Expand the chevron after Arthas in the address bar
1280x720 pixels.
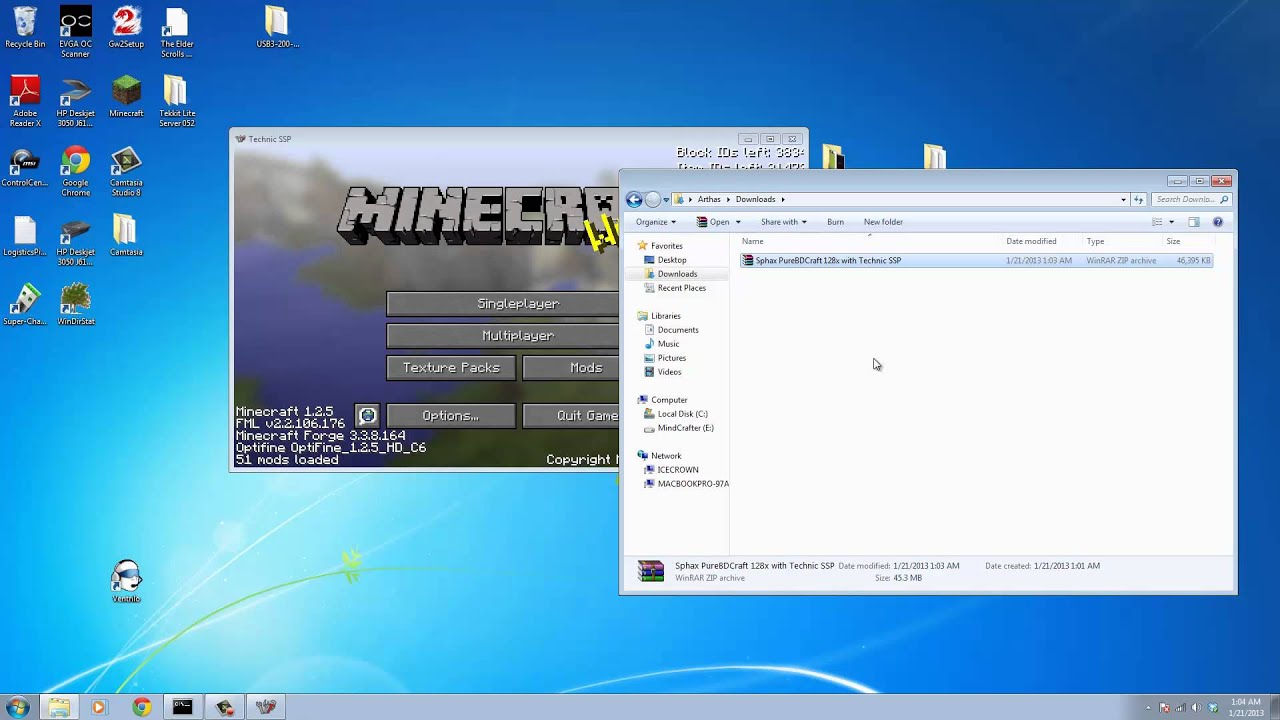[728, 199]
